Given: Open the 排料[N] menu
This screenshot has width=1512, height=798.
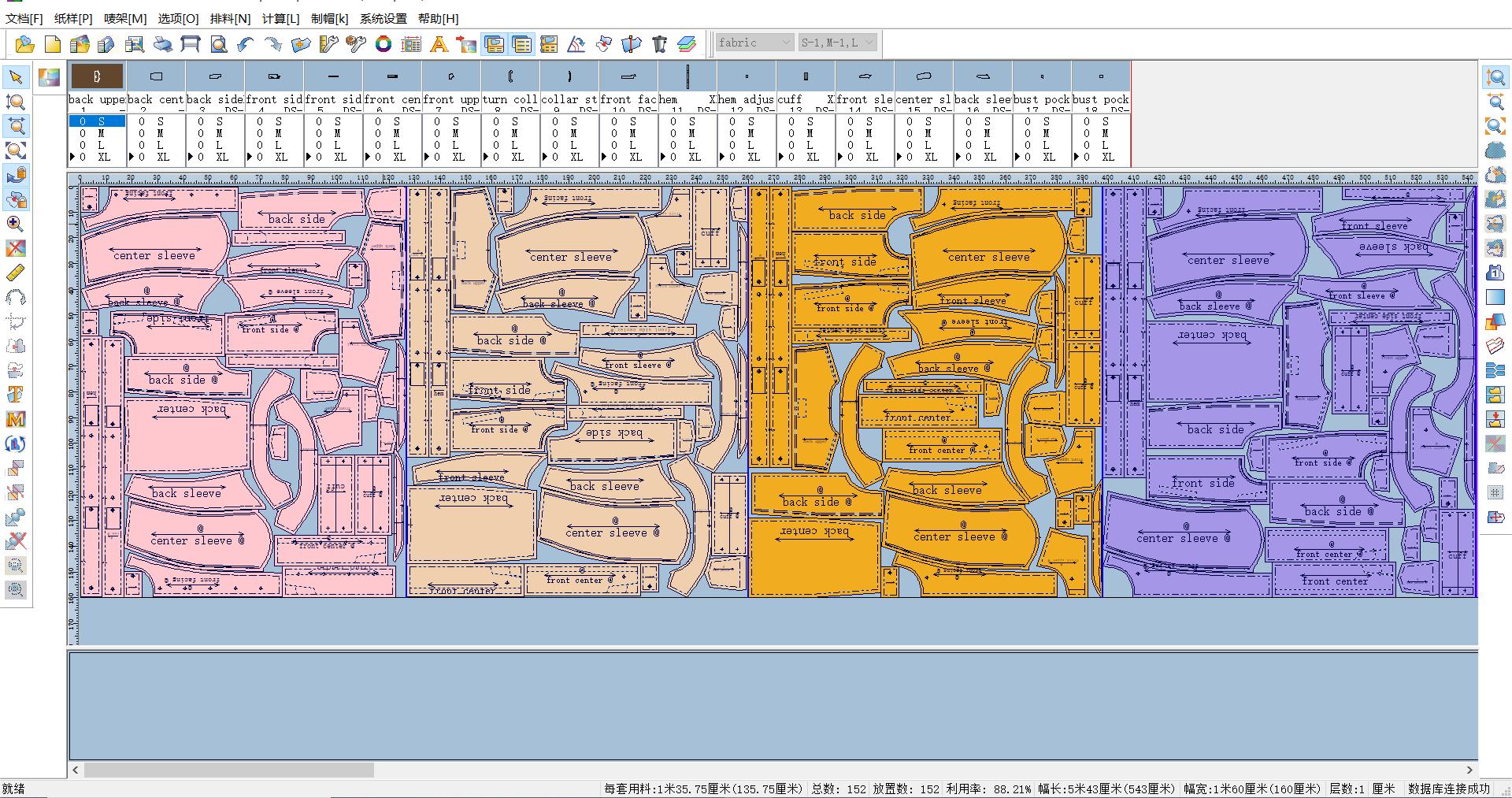Looking at the screenshot, I should pos(230,18).
